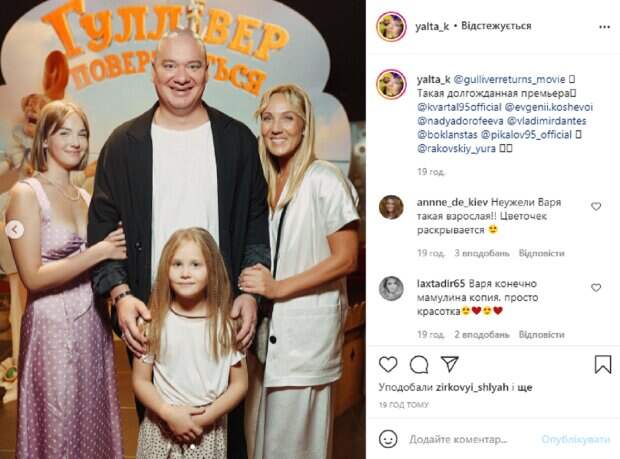Go to previous photo with left arrow
620x459 pixels.
[x=15, y=229]
